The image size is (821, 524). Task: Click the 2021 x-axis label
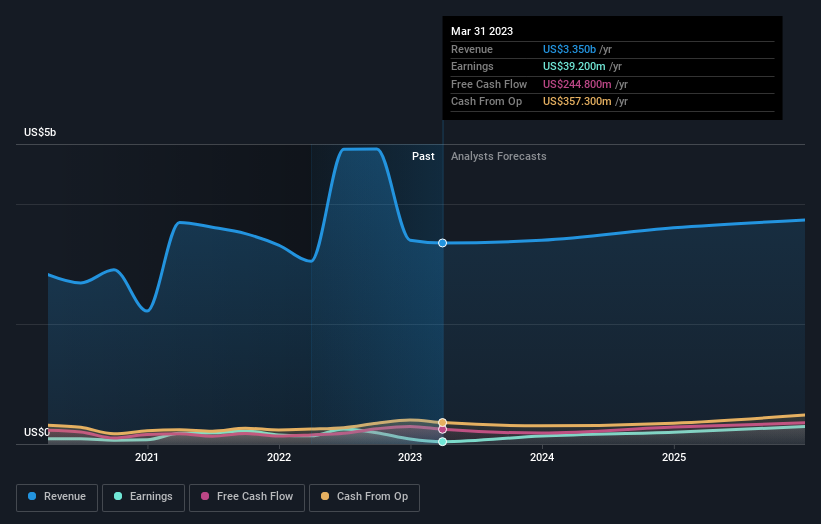pos(147,457)
